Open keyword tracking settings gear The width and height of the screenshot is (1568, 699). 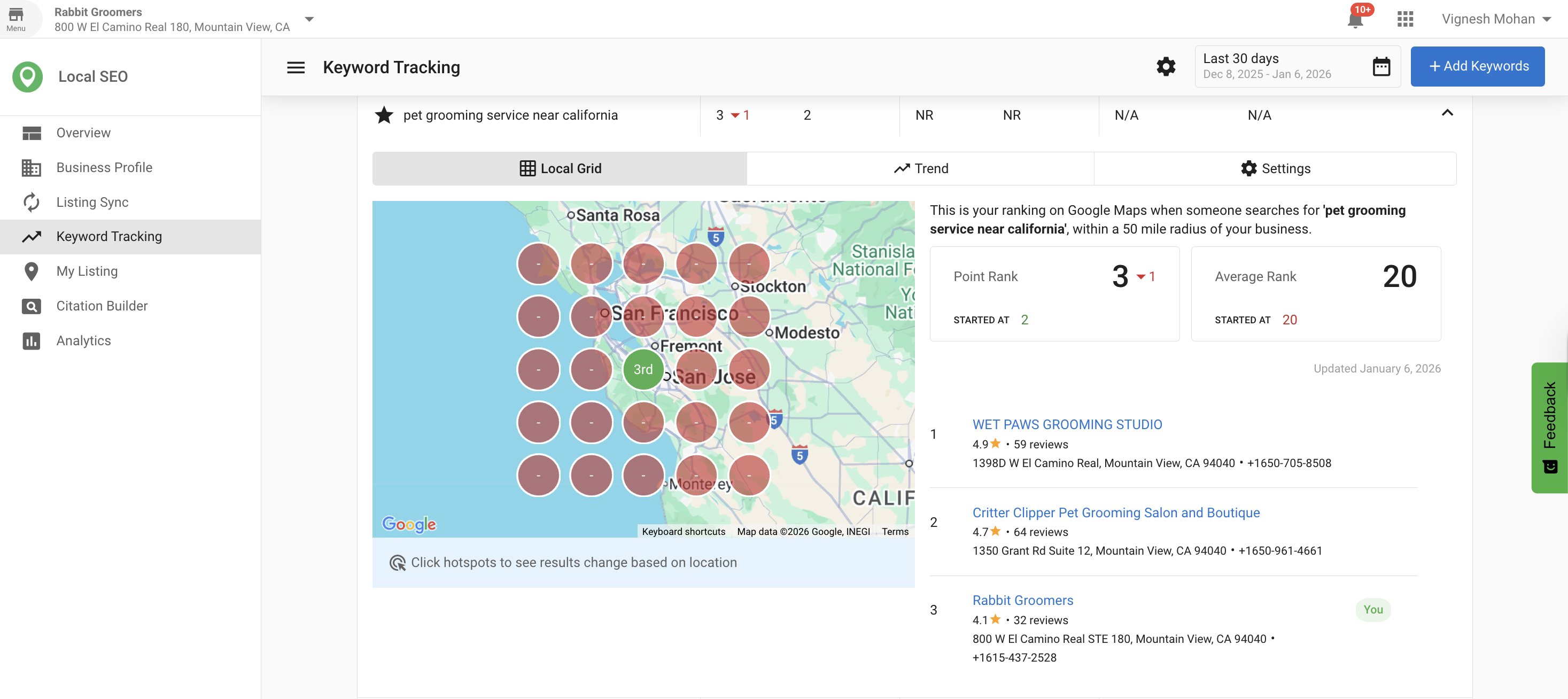point(1165,67)
